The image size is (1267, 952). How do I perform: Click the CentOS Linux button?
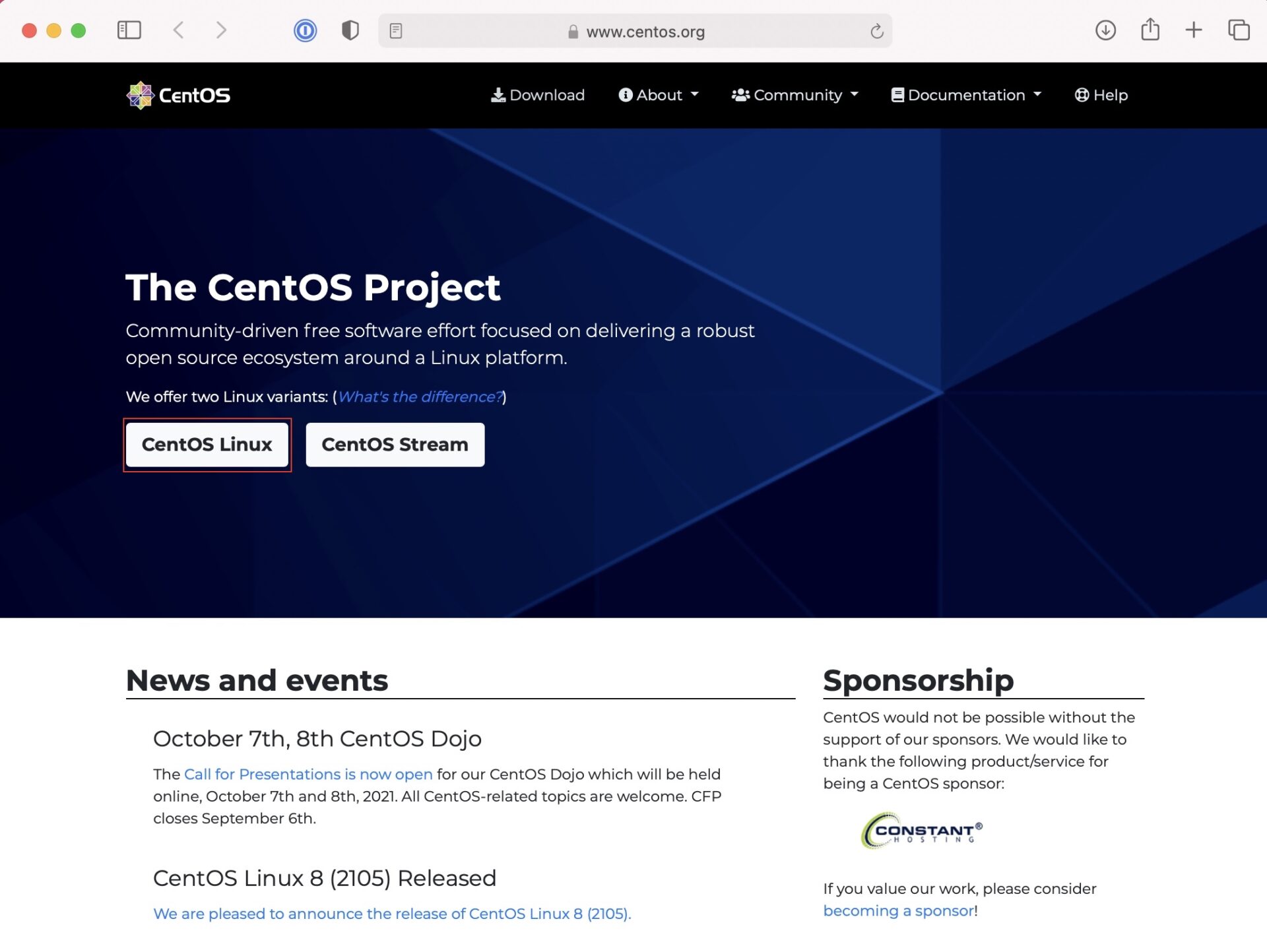click(207, 445)
